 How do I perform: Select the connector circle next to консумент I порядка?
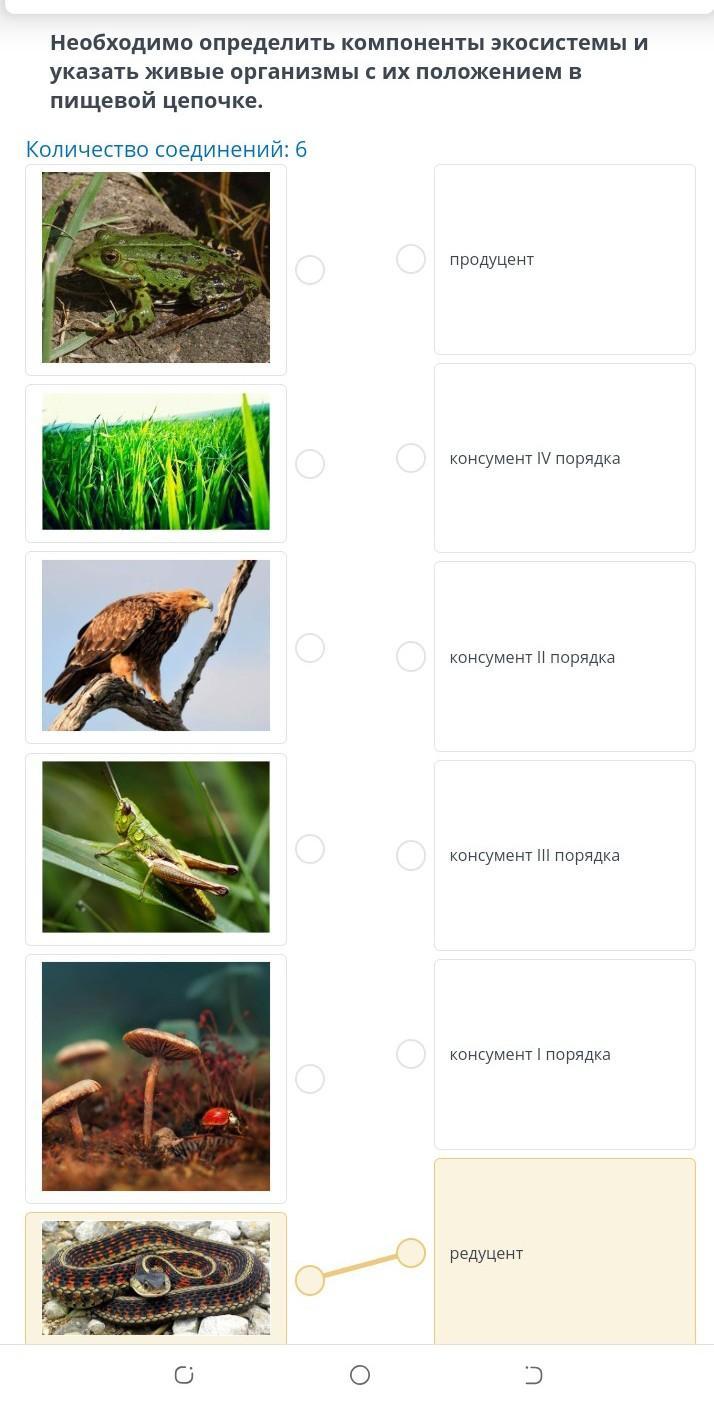coord(411,1054)
